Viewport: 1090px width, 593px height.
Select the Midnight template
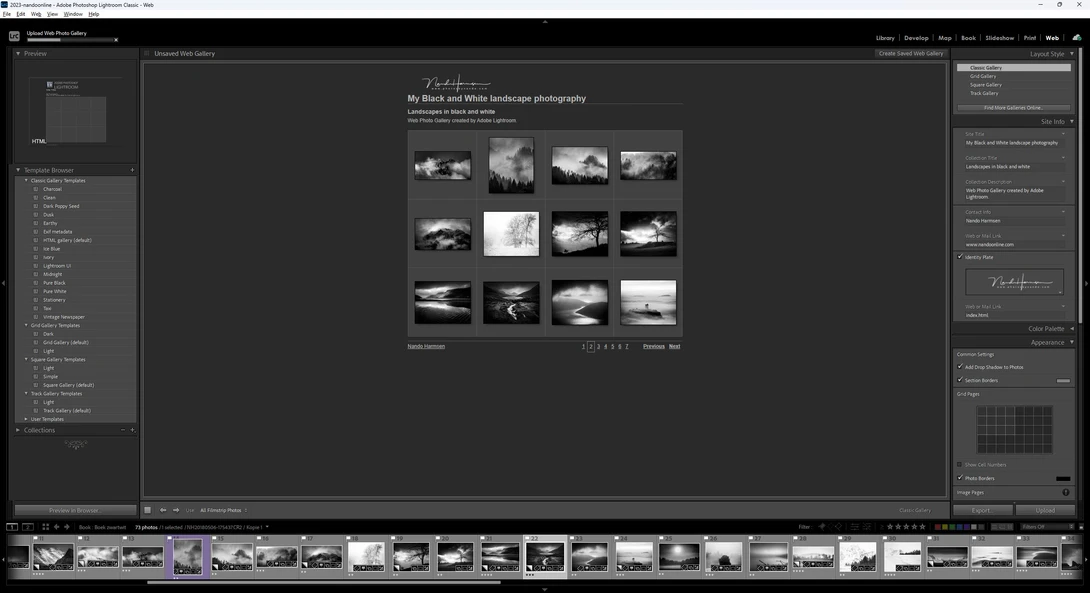coord(52,275)
